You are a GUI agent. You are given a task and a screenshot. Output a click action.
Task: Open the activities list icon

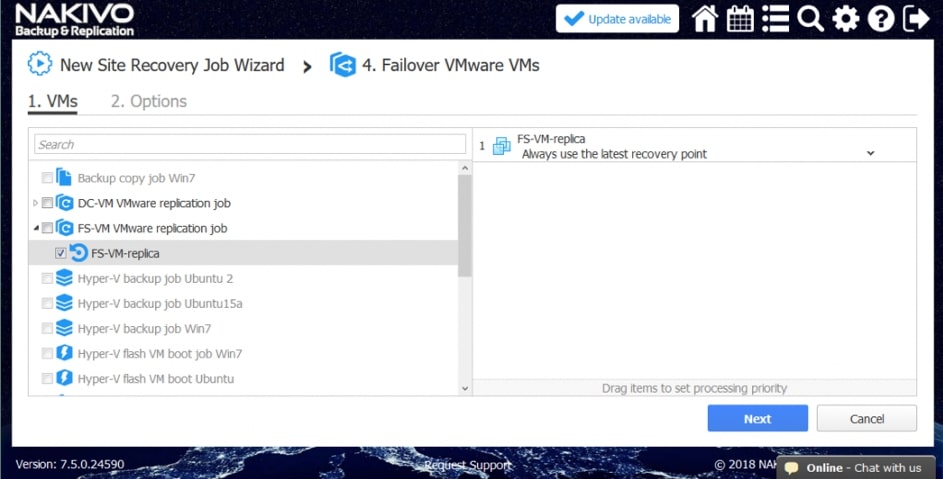(x=775, y=19)
